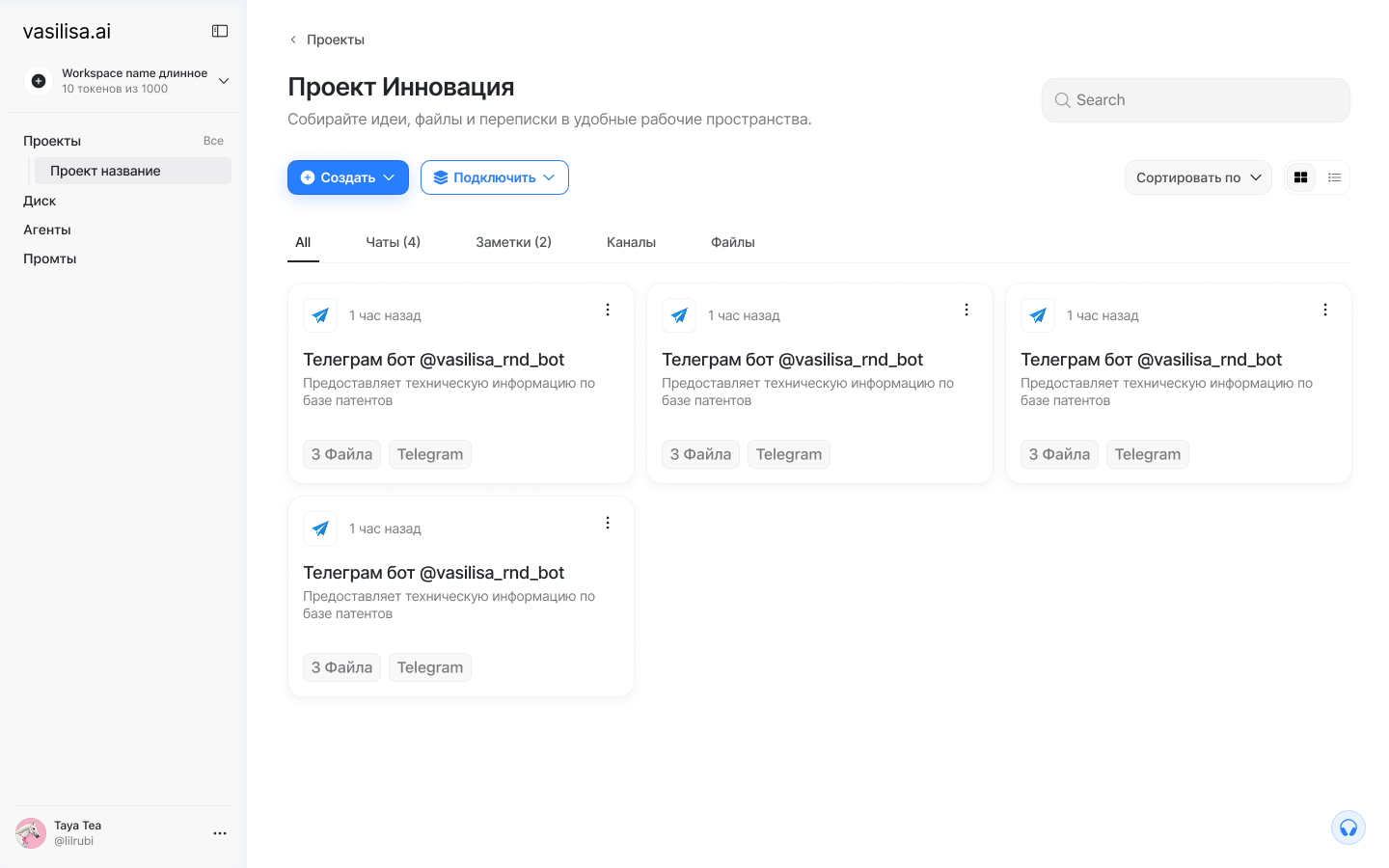The height and width of the screenshot is (868, 1389).
Task: Click the 3 Файла tag on the top-middle card
Action: click(701, 454)
